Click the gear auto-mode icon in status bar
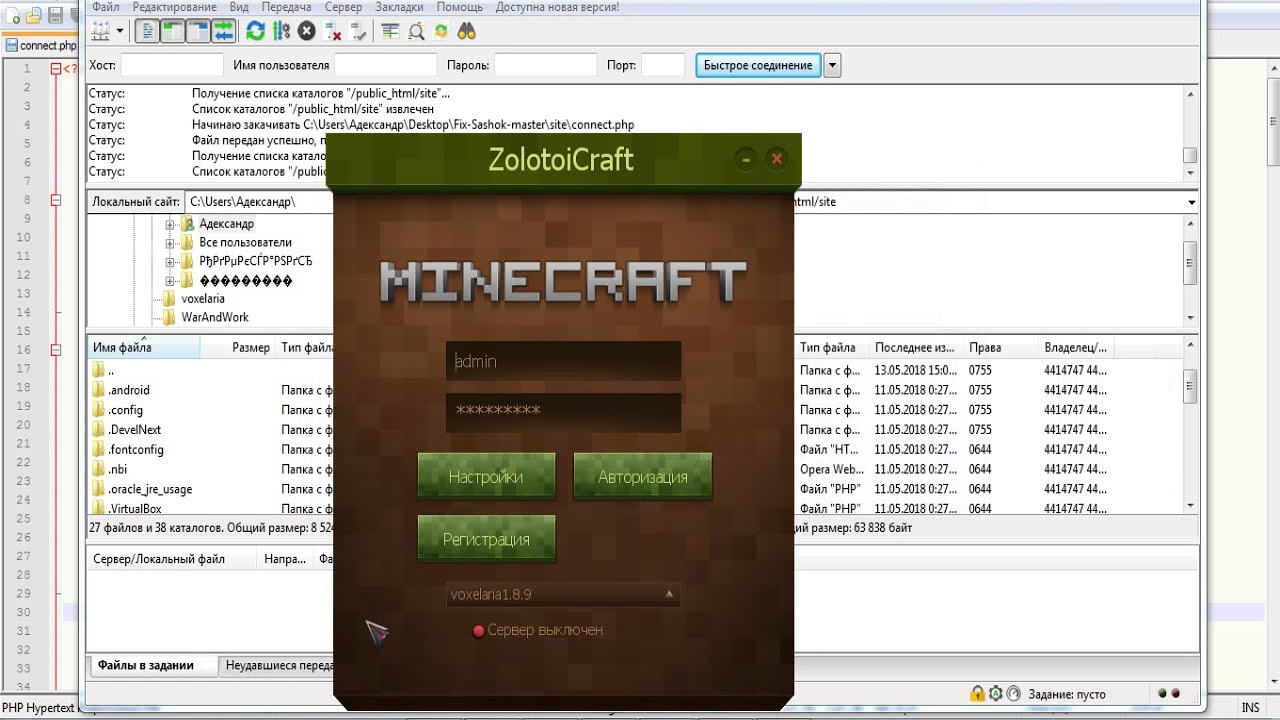 [x=995, y=694]
